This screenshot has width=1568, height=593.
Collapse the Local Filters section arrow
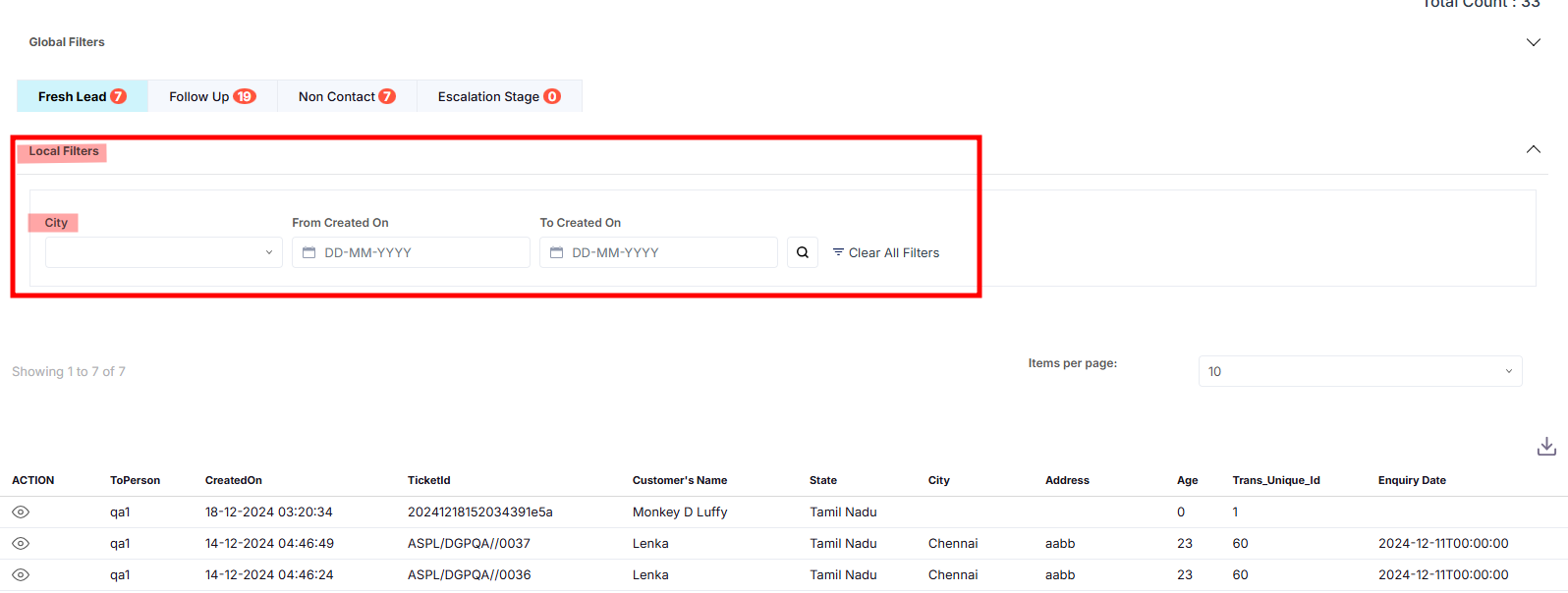[x=1534, y=149]
